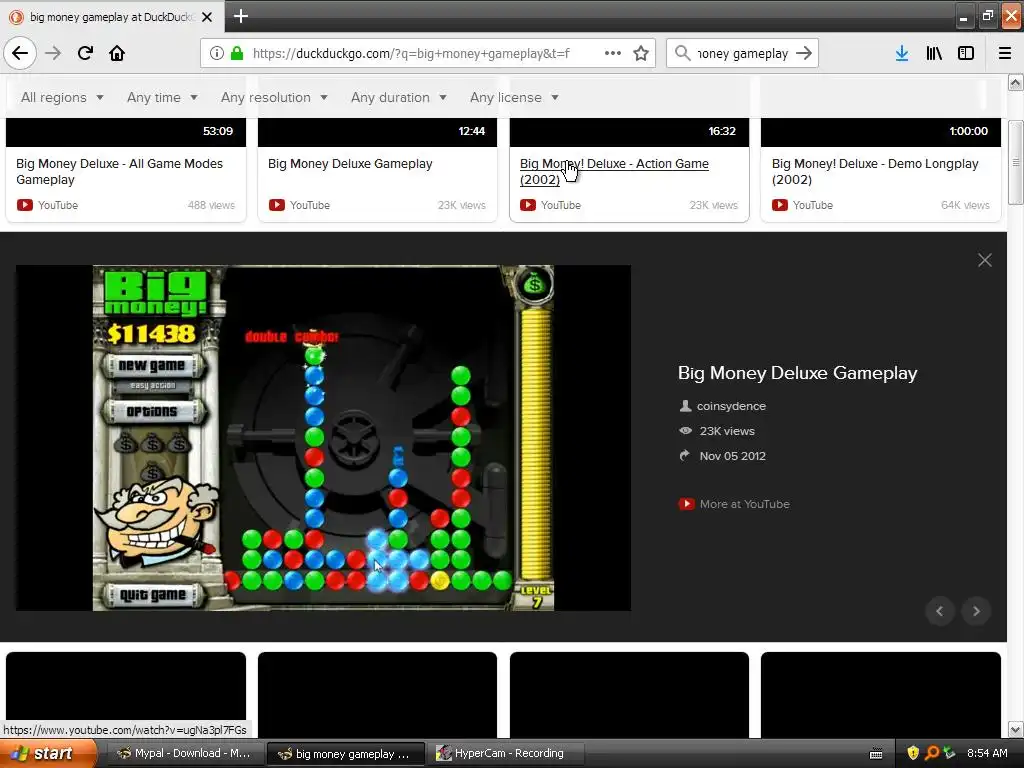Click the forward navigation arrow

pos(53,53)
